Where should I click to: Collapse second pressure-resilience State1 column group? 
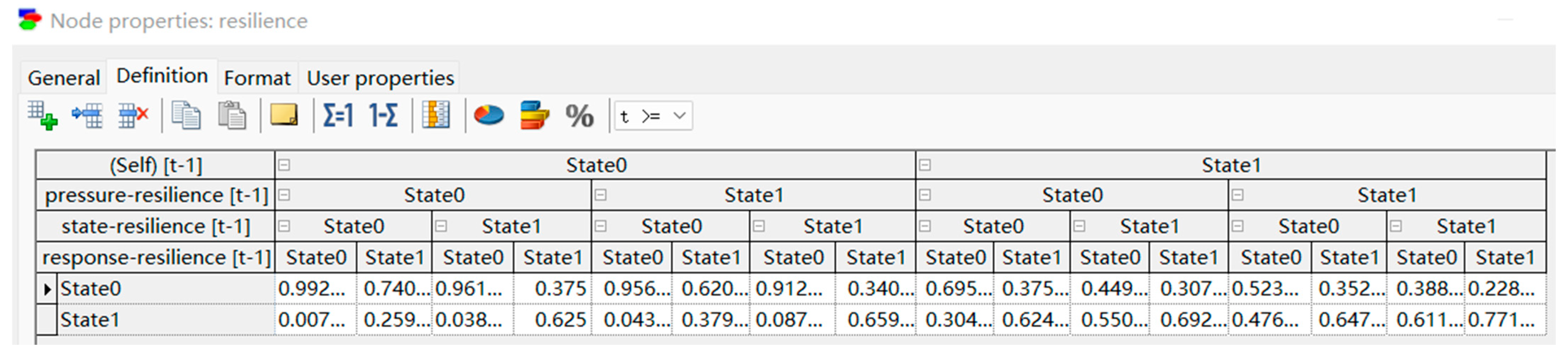[x=1238, y=195]
